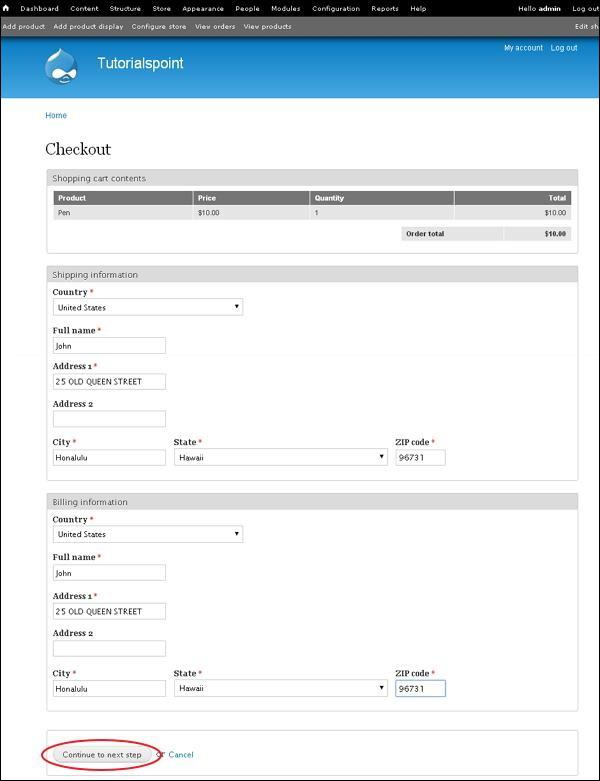Click Billing City field
The image size is (600, 781).
[x=109, y=688]
